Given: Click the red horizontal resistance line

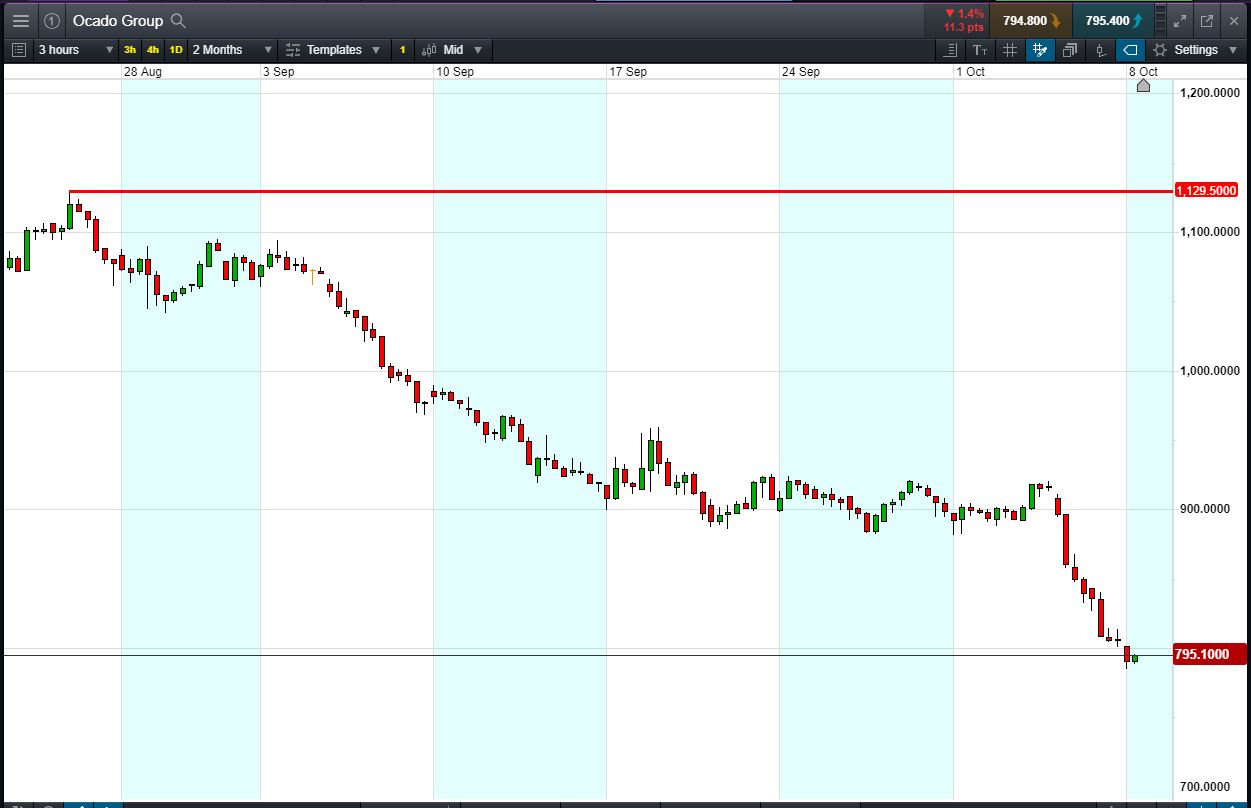Looking at the screenshot, I should point(620,191).
